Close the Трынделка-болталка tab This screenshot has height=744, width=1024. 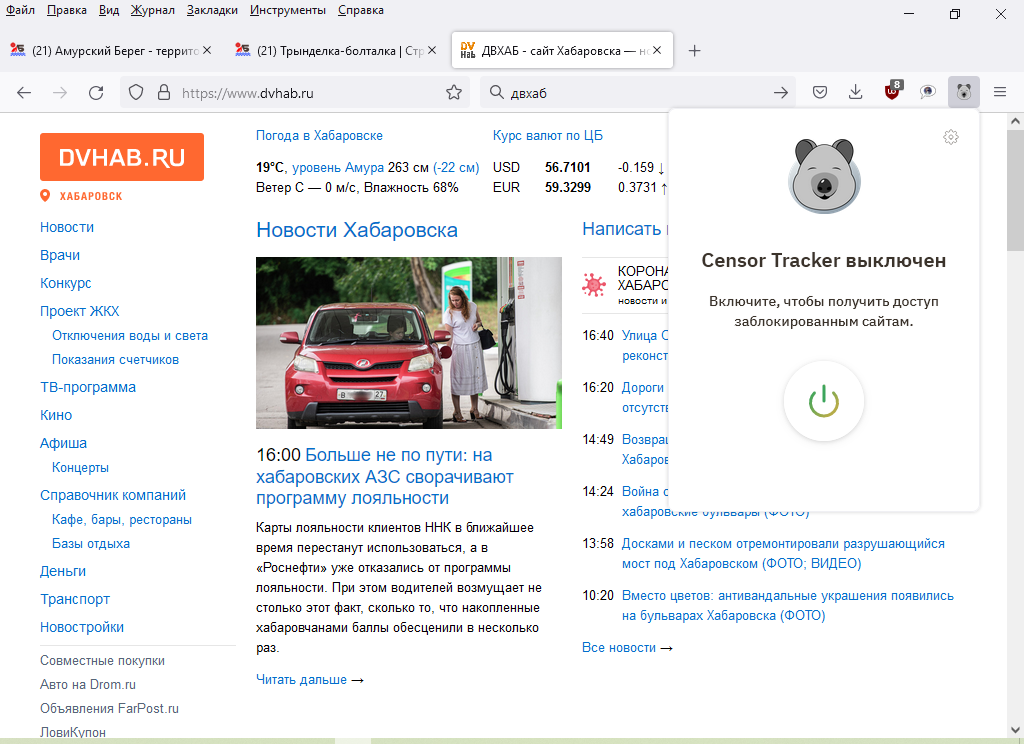432,50
